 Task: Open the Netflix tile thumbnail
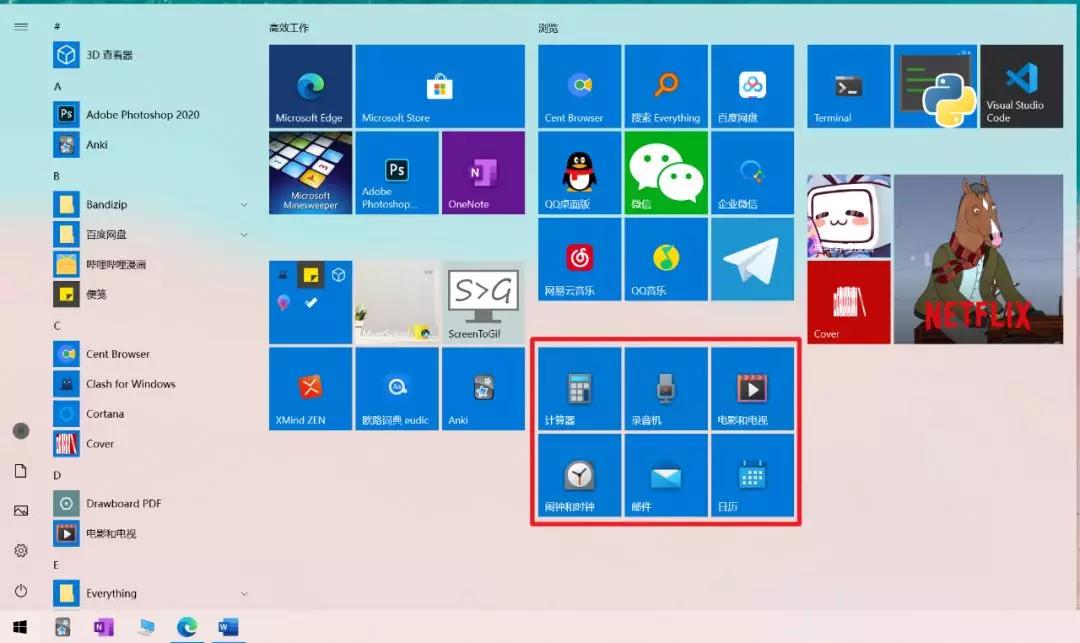pyautogui.click(x=978, y=259)
